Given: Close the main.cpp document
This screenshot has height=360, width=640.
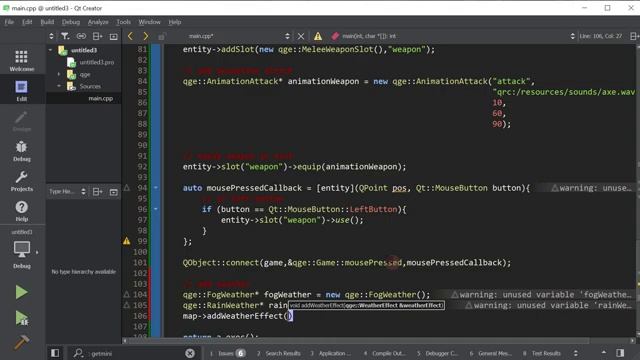Looking at the screenshot, I should click(x=301, y=36).
